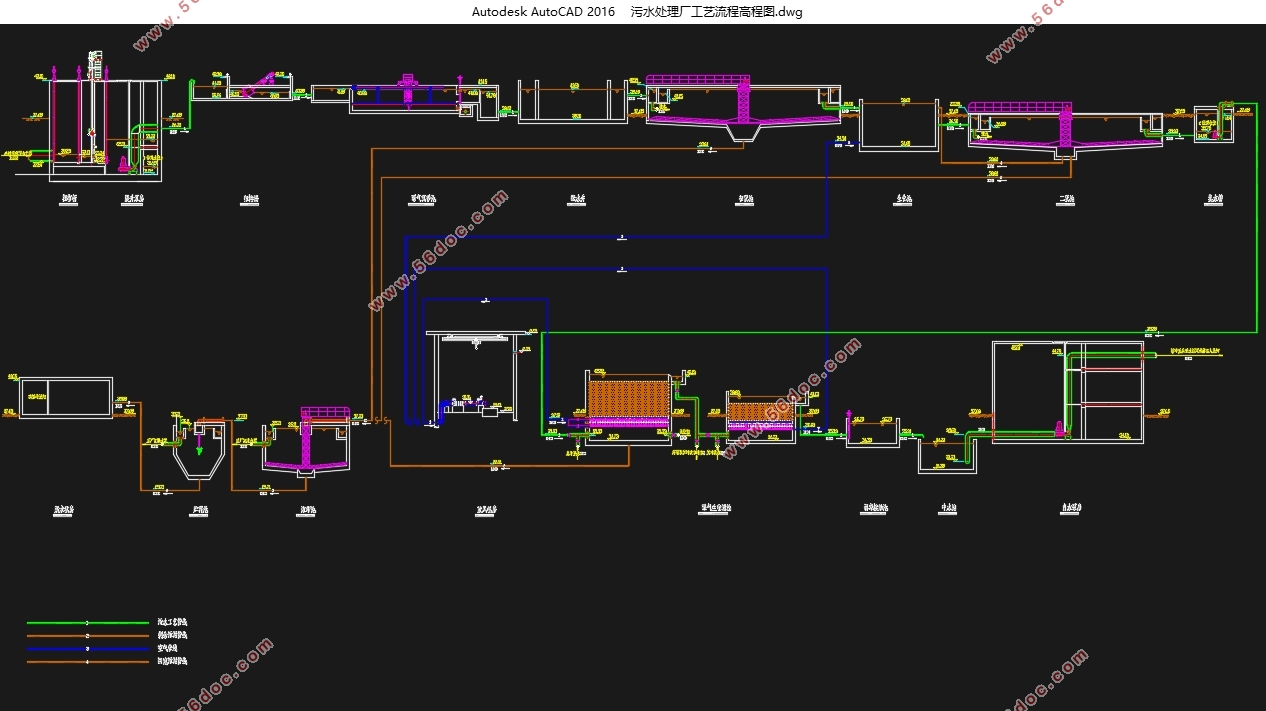
Task: Select the open rectangular tank between the two large clarifiers
Action: [x=899, y=126]
